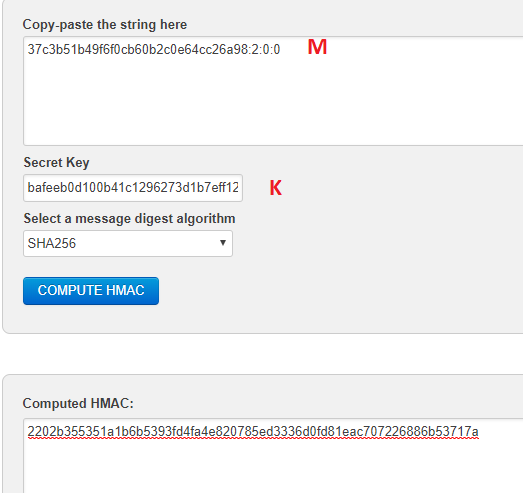This screenshot has height=493, width=523.
Task: Click the red M annotation letter
Action: tap(317, 47)
